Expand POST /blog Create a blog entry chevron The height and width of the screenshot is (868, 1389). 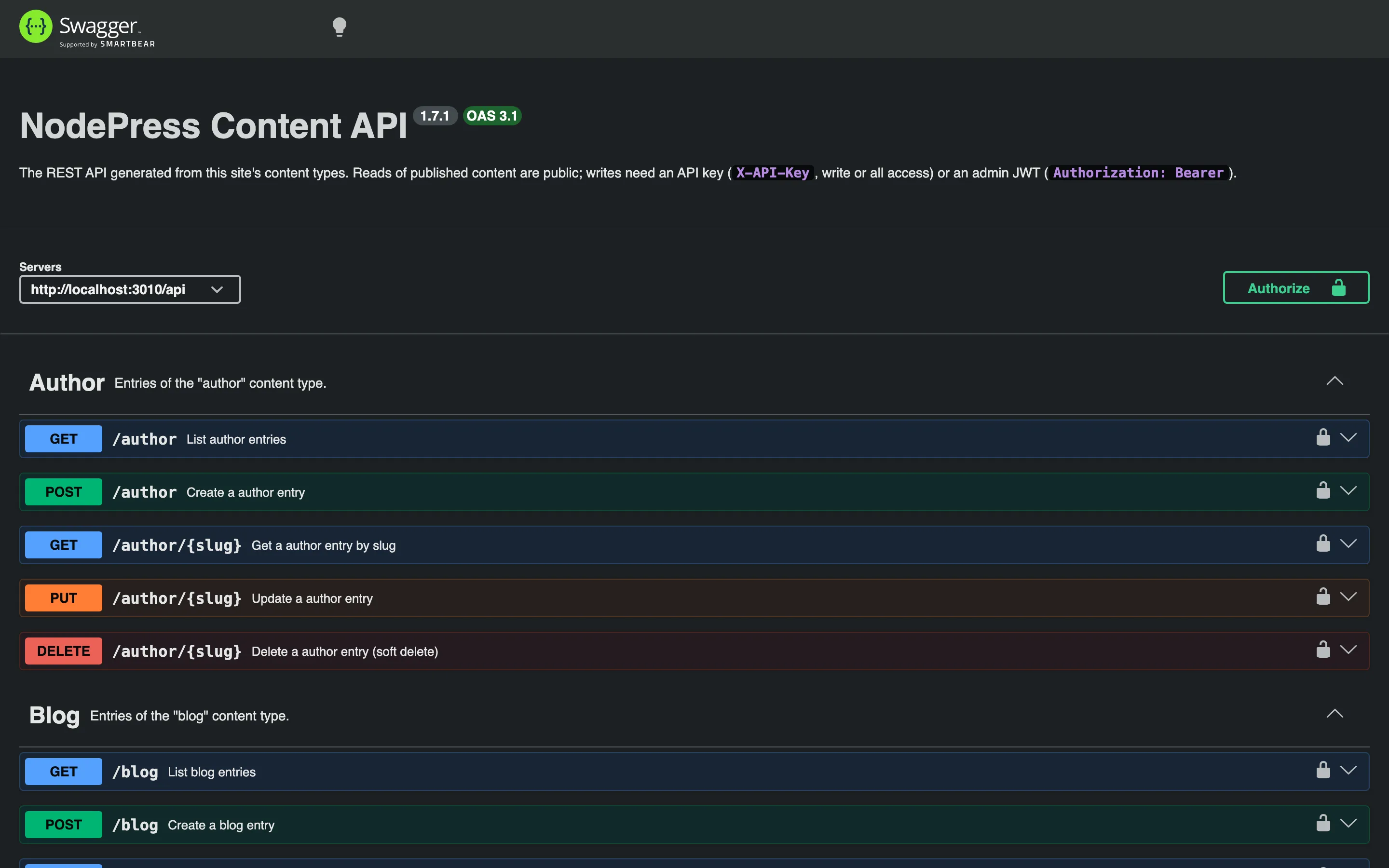[x=1348, y=824]
